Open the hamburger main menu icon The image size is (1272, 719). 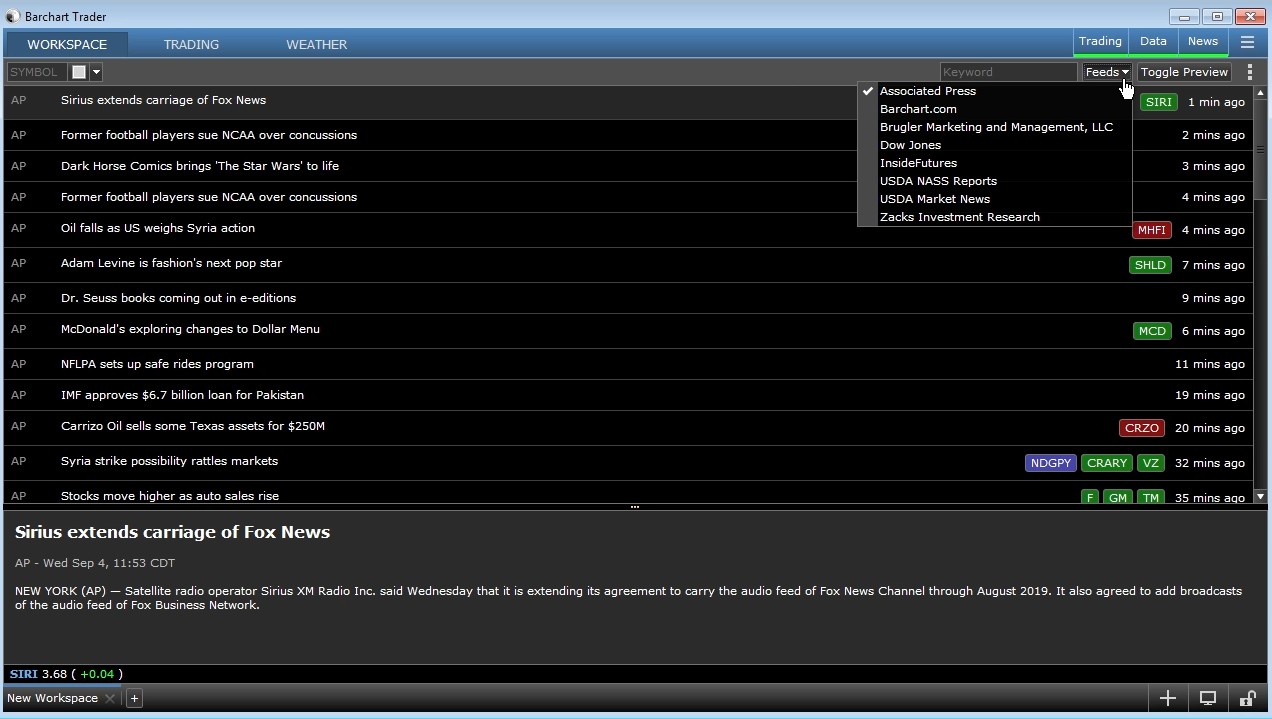1247,42
